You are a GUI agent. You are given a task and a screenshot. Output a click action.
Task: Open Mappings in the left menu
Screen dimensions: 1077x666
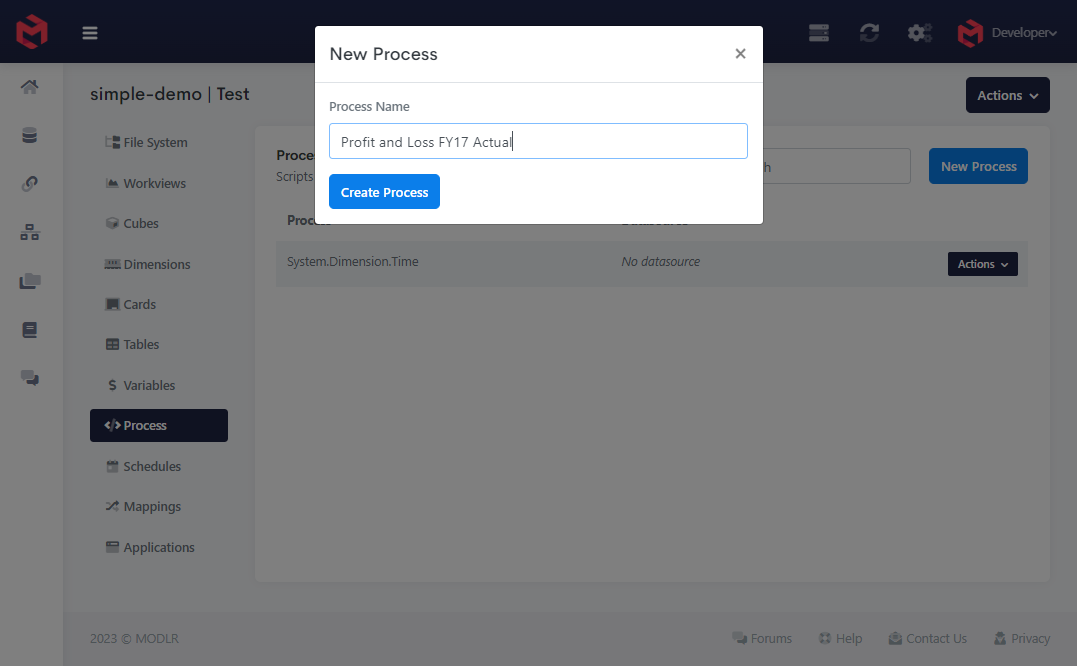point(152,507)
